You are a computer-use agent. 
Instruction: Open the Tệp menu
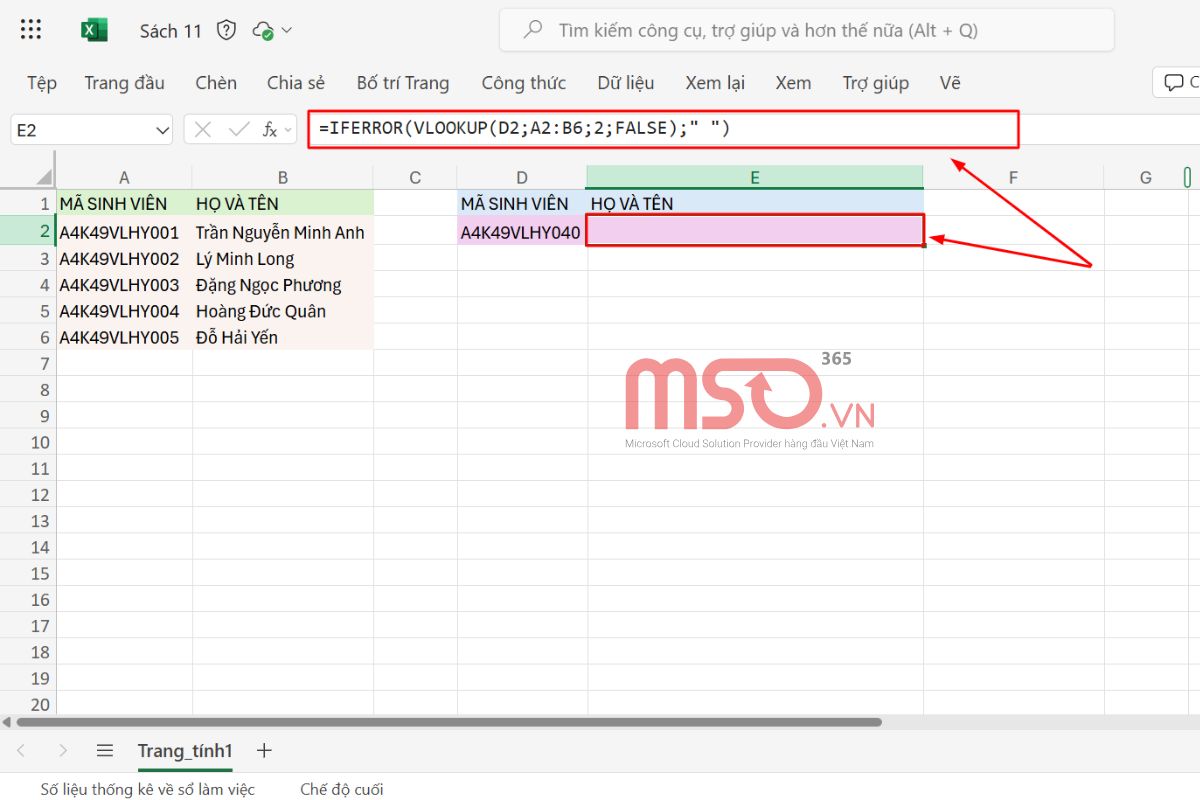click(42, 83)
